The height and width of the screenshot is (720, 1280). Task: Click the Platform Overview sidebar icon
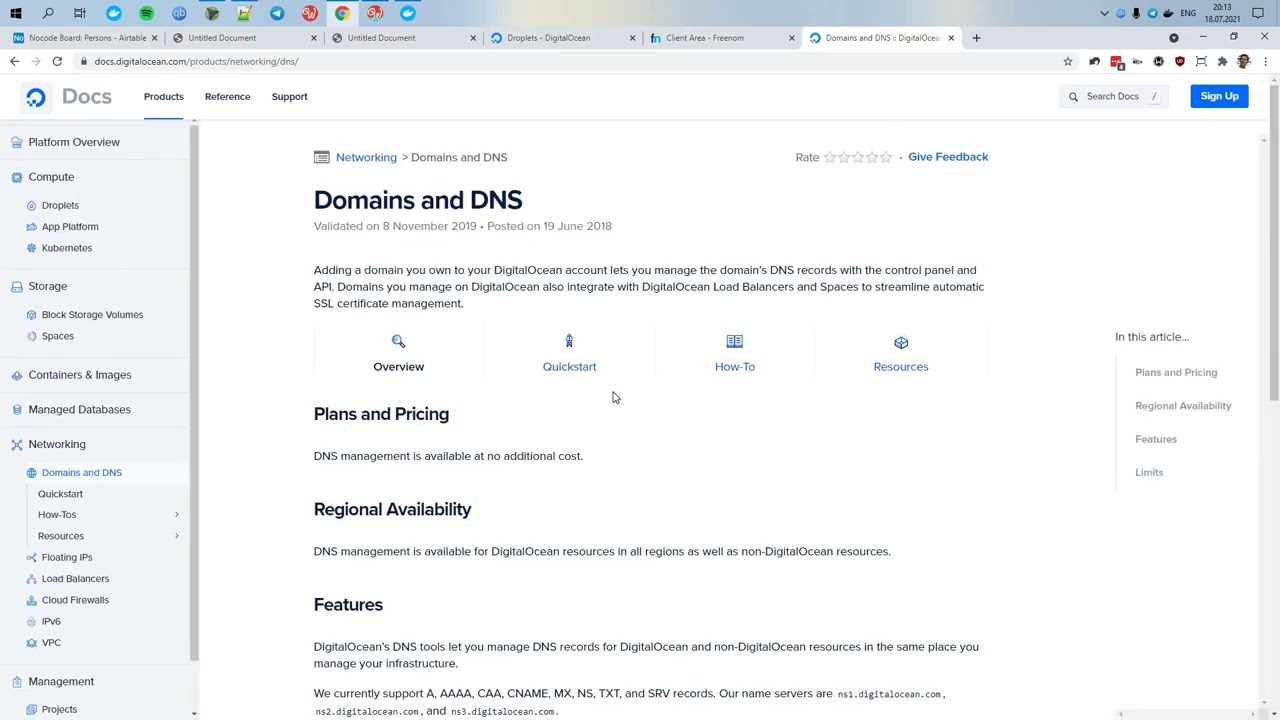pyautogui.click(x=17, y=142)
